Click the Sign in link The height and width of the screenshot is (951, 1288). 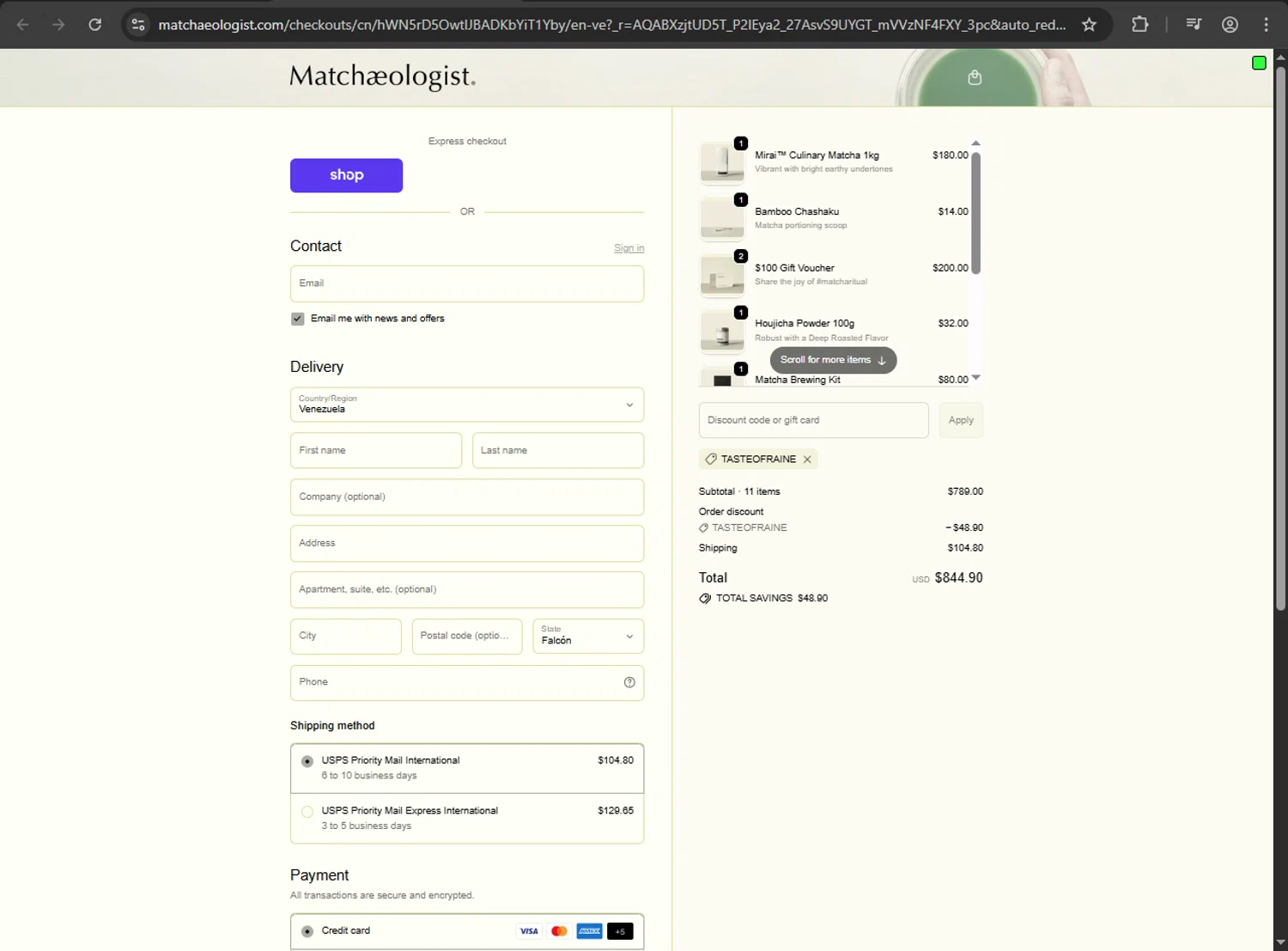(x=629, y=248)
